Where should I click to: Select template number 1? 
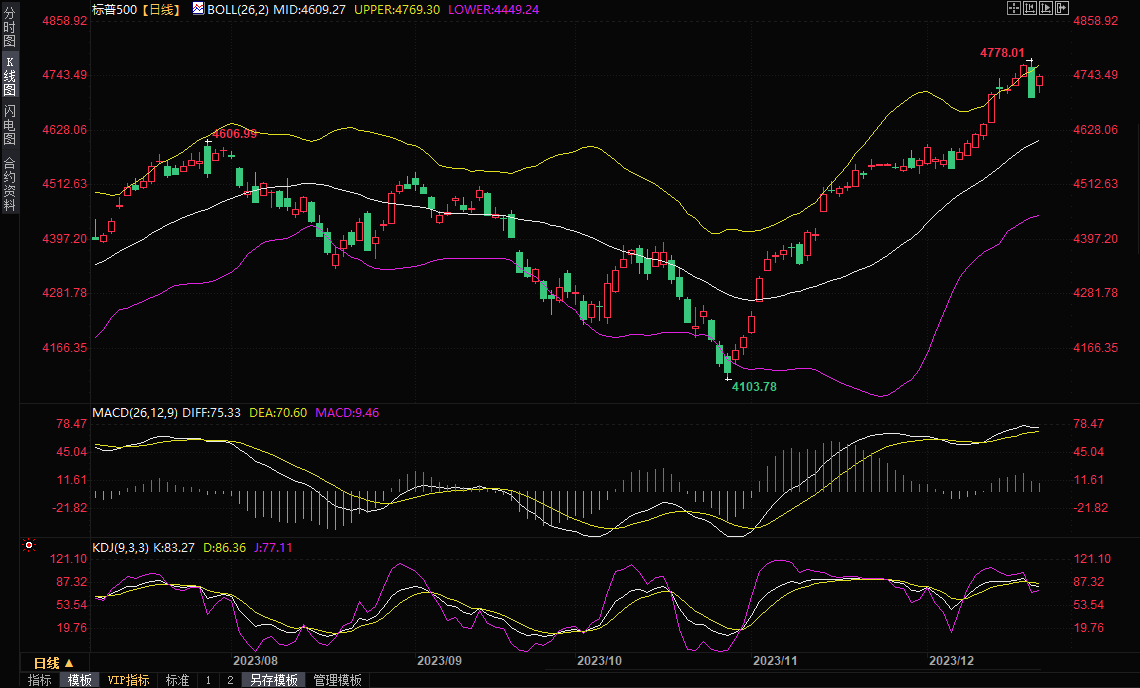tap(208, 680)
